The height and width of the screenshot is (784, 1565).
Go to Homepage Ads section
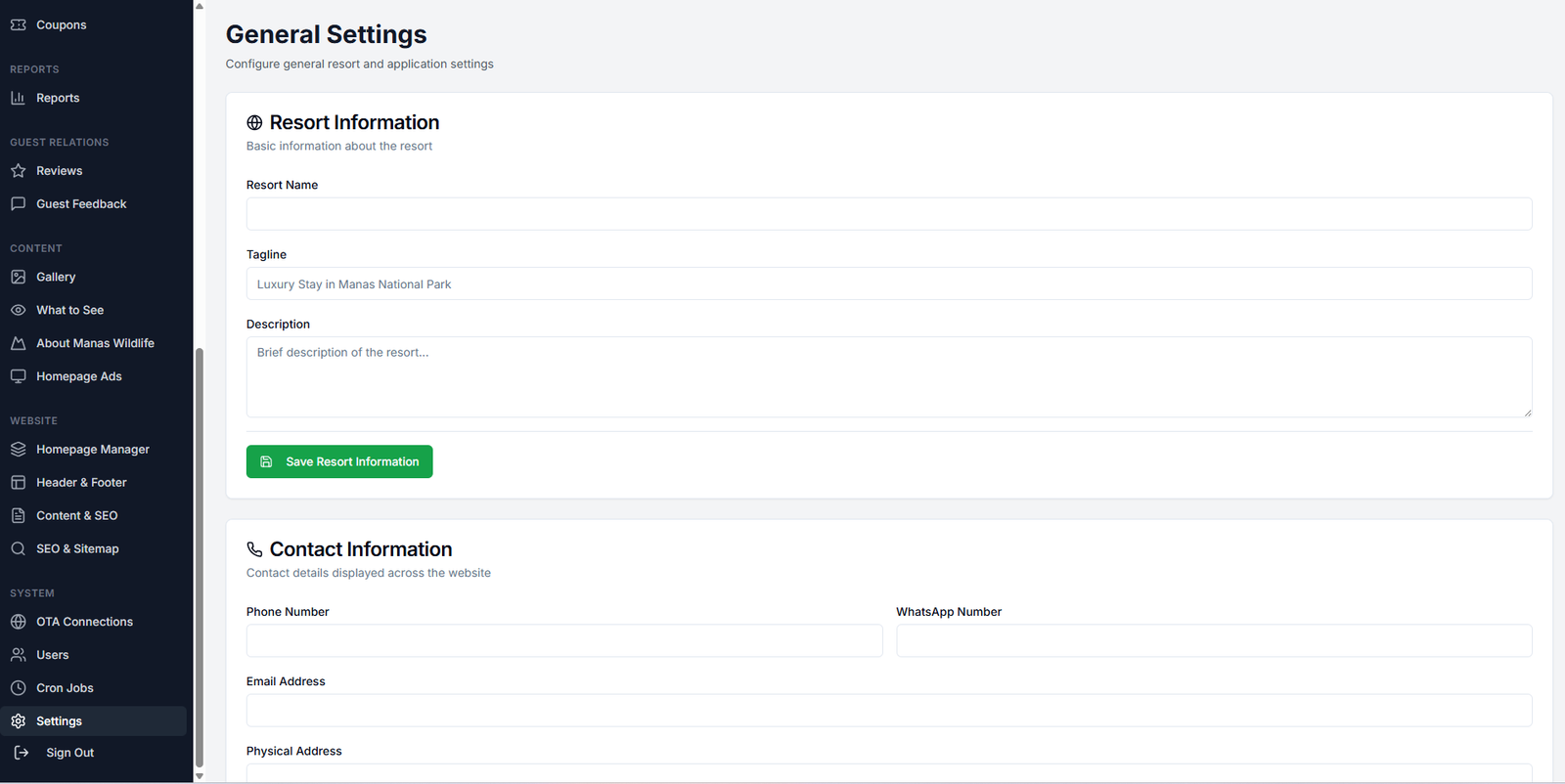click(78, 376)
